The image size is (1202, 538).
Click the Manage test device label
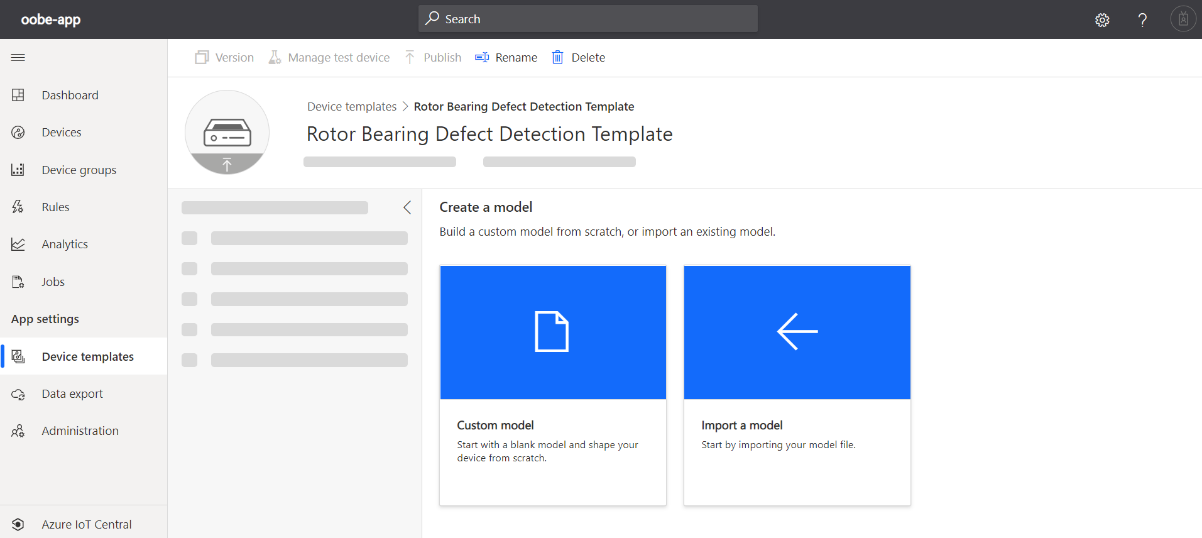pos(339,58)
